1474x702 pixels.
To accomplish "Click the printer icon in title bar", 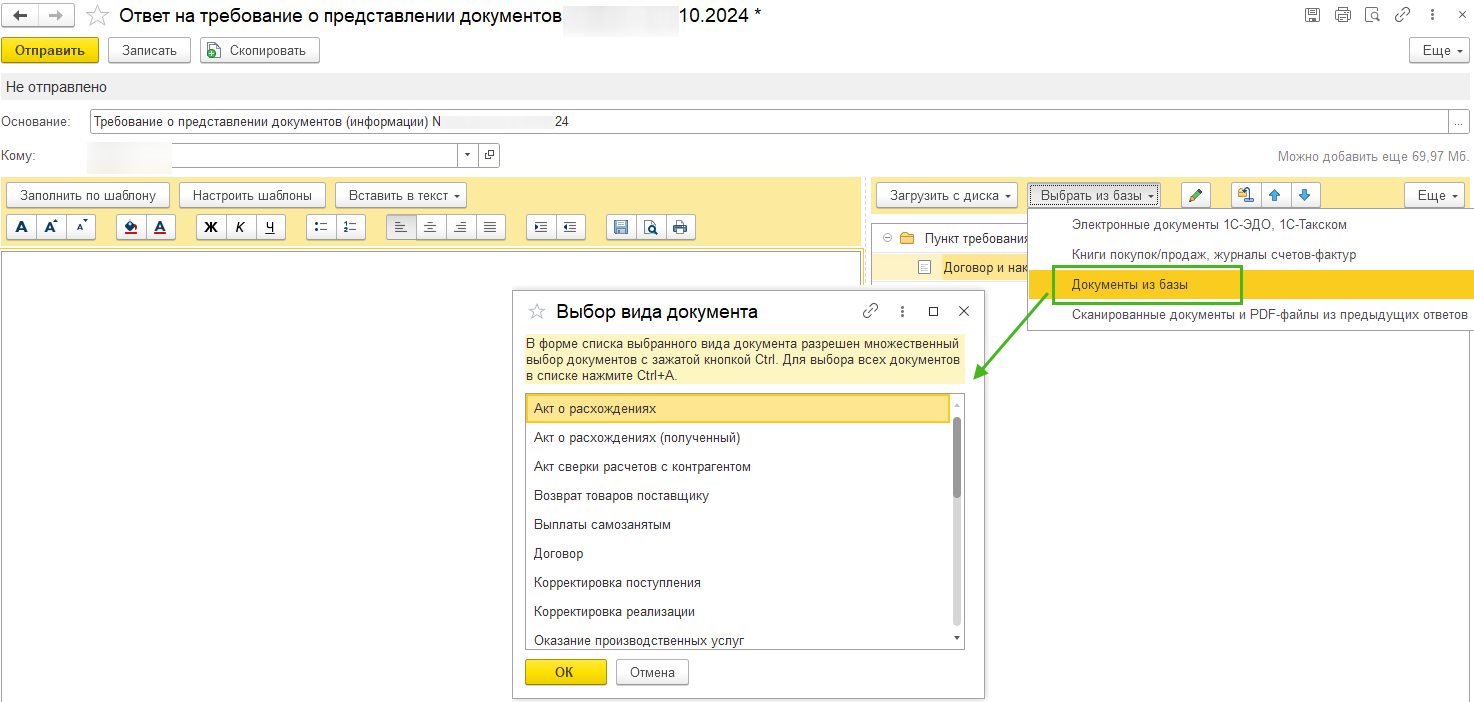I will [1342, 15].
